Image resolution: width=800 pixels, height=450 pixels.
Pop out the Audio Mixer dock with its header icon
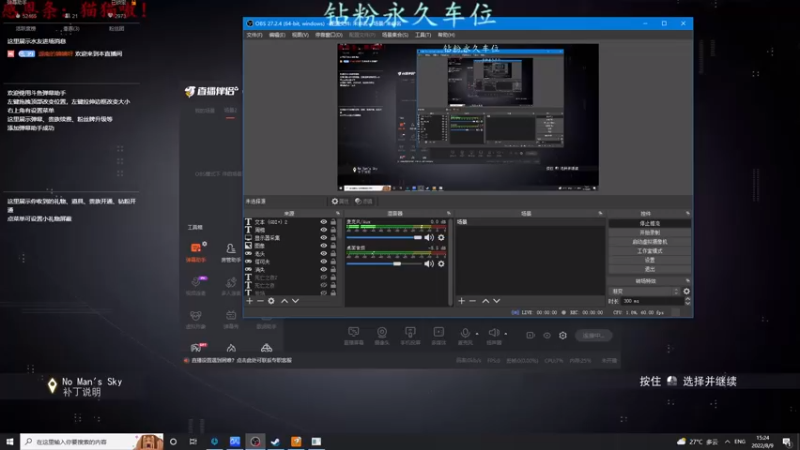tap(448, 213)
